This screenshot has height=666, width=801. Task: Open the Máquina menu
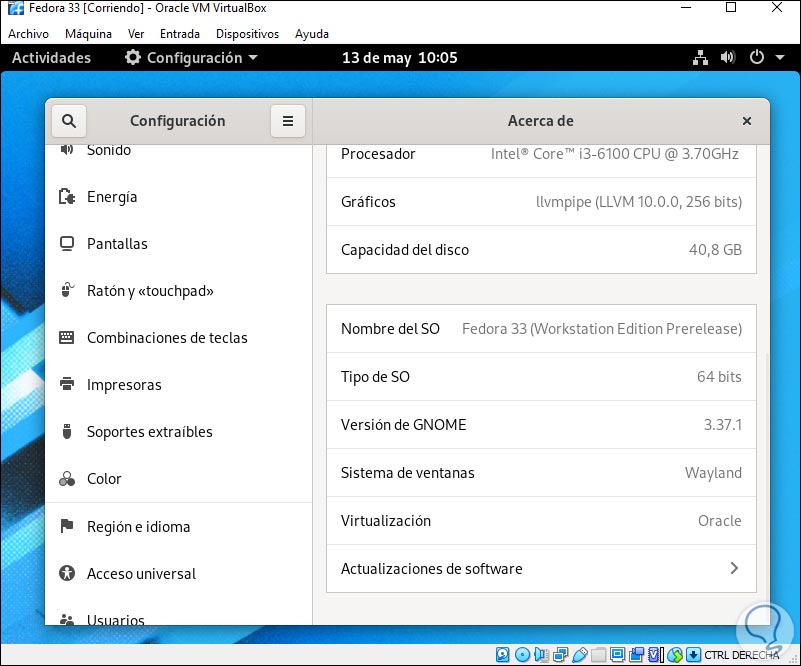[x=88, y=34]
